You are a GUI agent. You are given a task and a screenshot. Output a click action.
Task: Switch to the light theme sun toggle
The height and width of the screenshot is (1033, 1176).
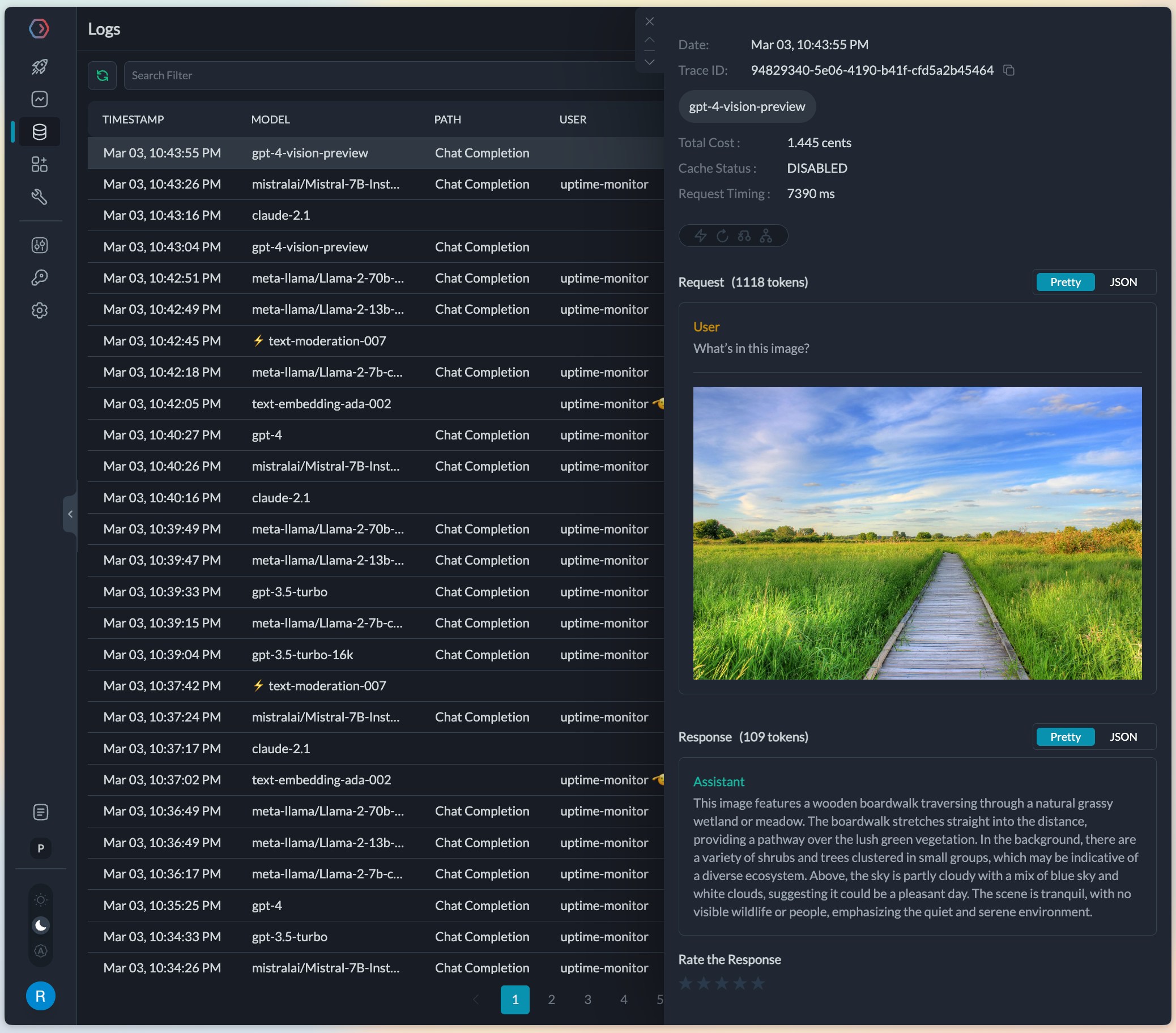click(40, 899)
